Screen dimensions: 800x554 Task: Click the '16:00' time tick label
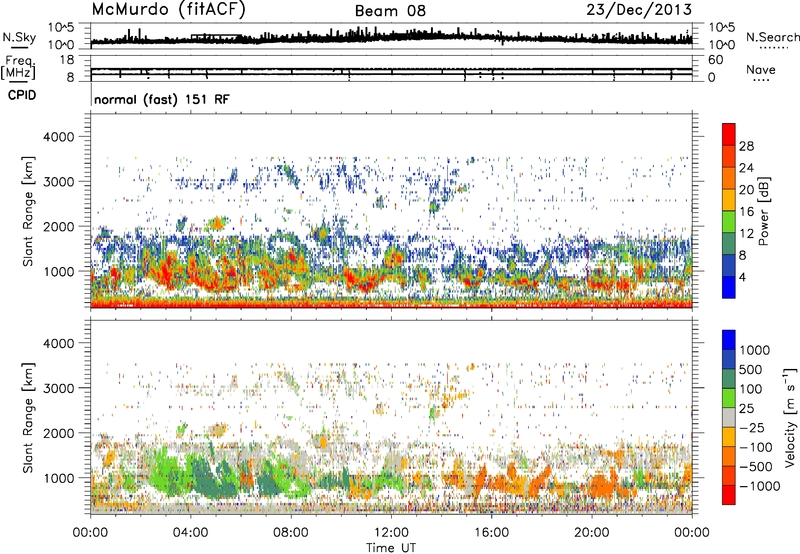(x=491, y=533)
